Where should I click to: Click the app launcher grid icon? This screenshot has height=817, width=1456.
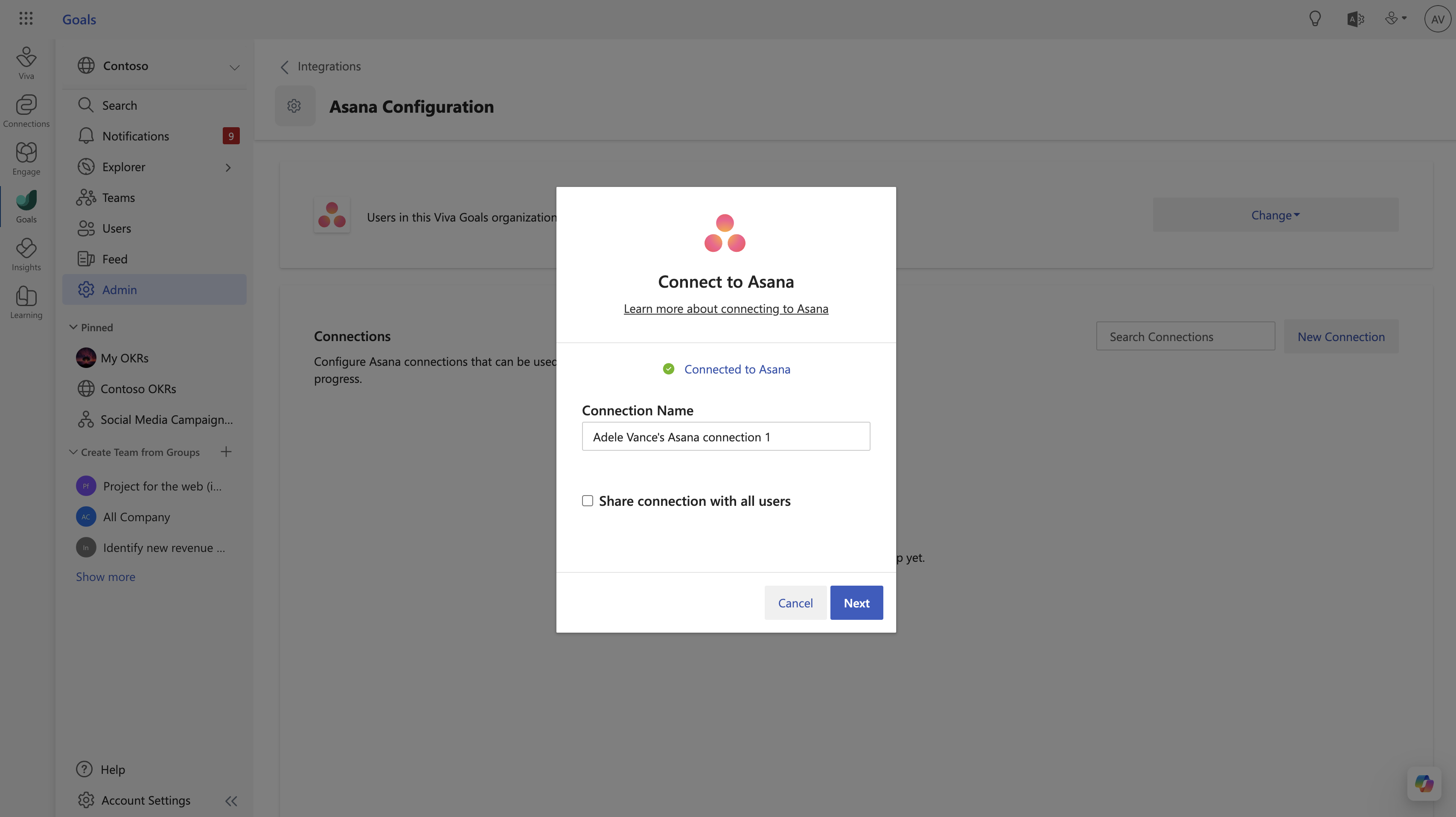(26, 19)
